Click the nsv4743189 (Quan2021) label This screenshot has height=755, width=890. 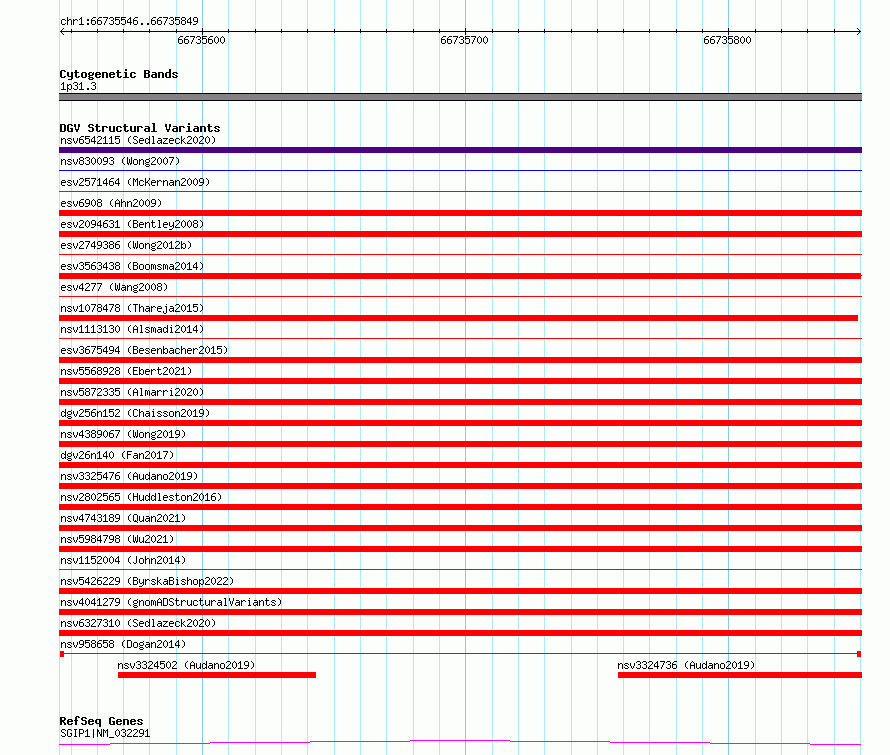point(123,518)
